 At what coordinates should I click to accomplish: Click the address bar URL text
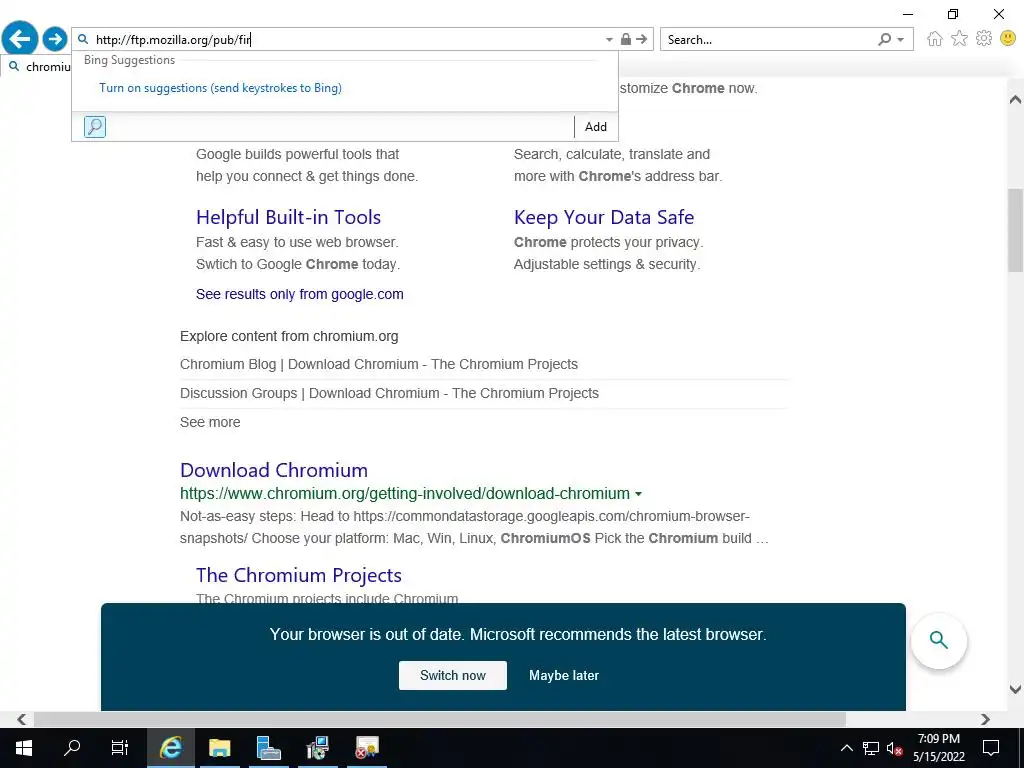click(x=173, y=40)
